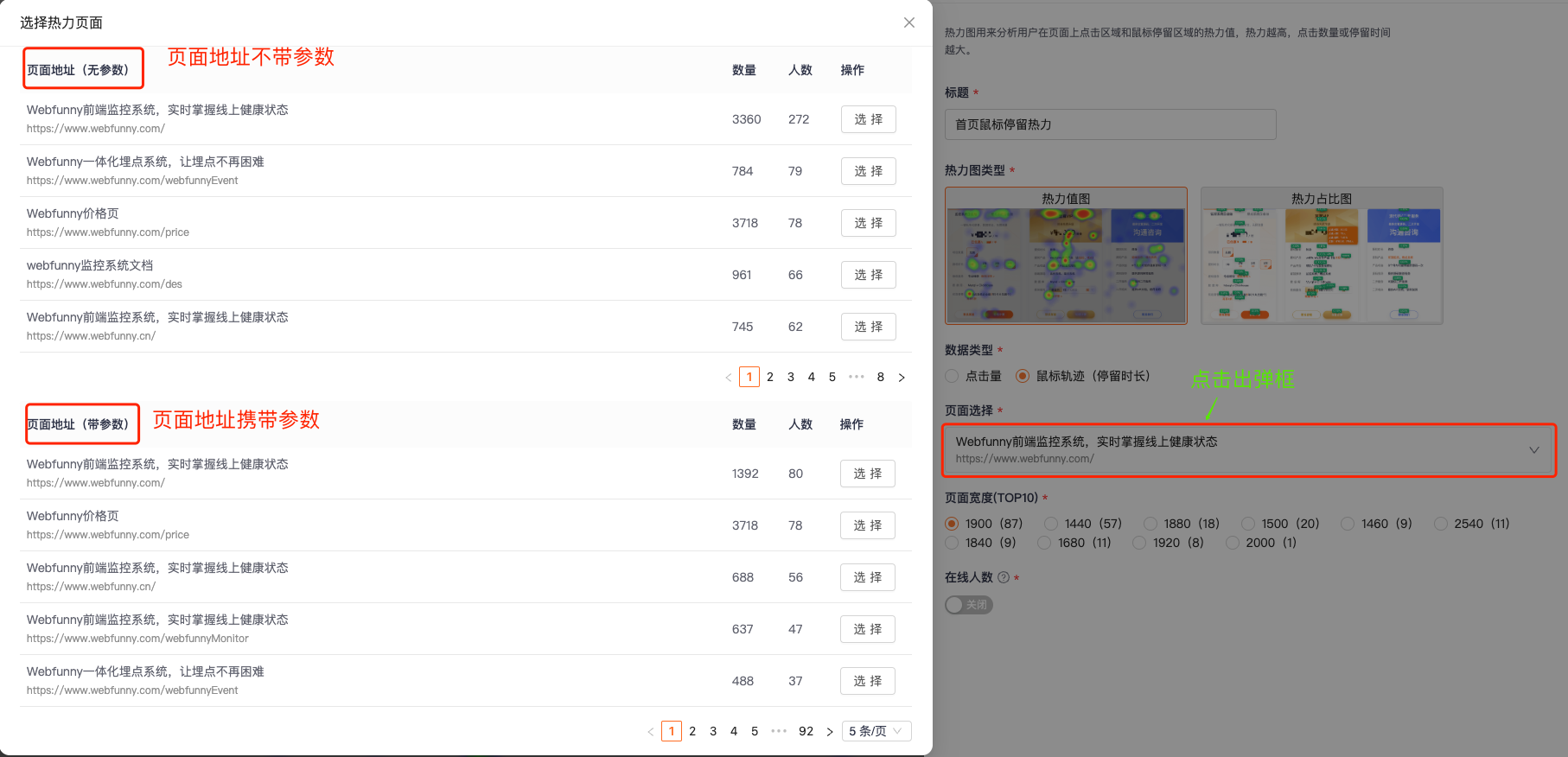The image size is (1568, 757).
Task: Go to page 92 in bottom pagination
Action: [806, 731]
